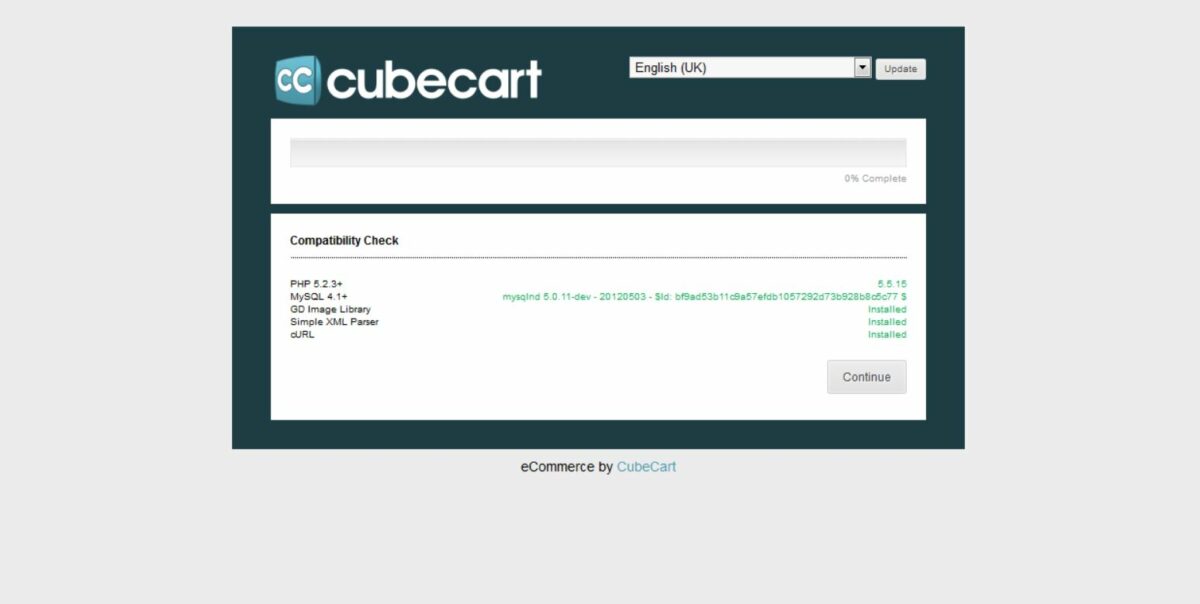Click the cURL requirement label
This screenshot has width=1200, height=604.
302,335
